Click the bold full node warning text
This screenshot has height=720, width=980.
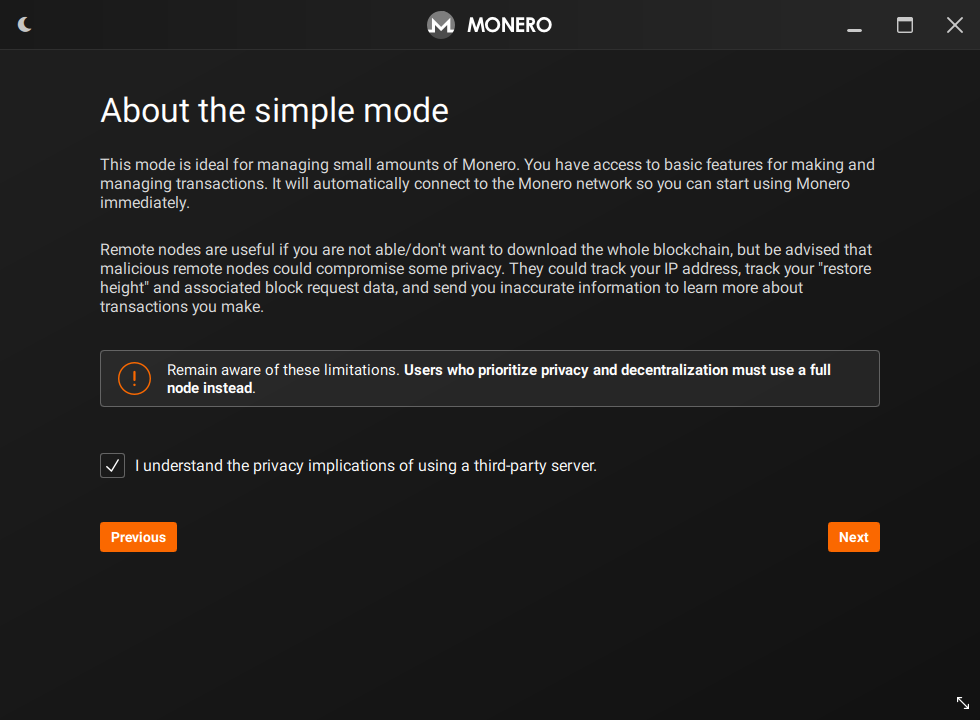click(x=617, y=370)
